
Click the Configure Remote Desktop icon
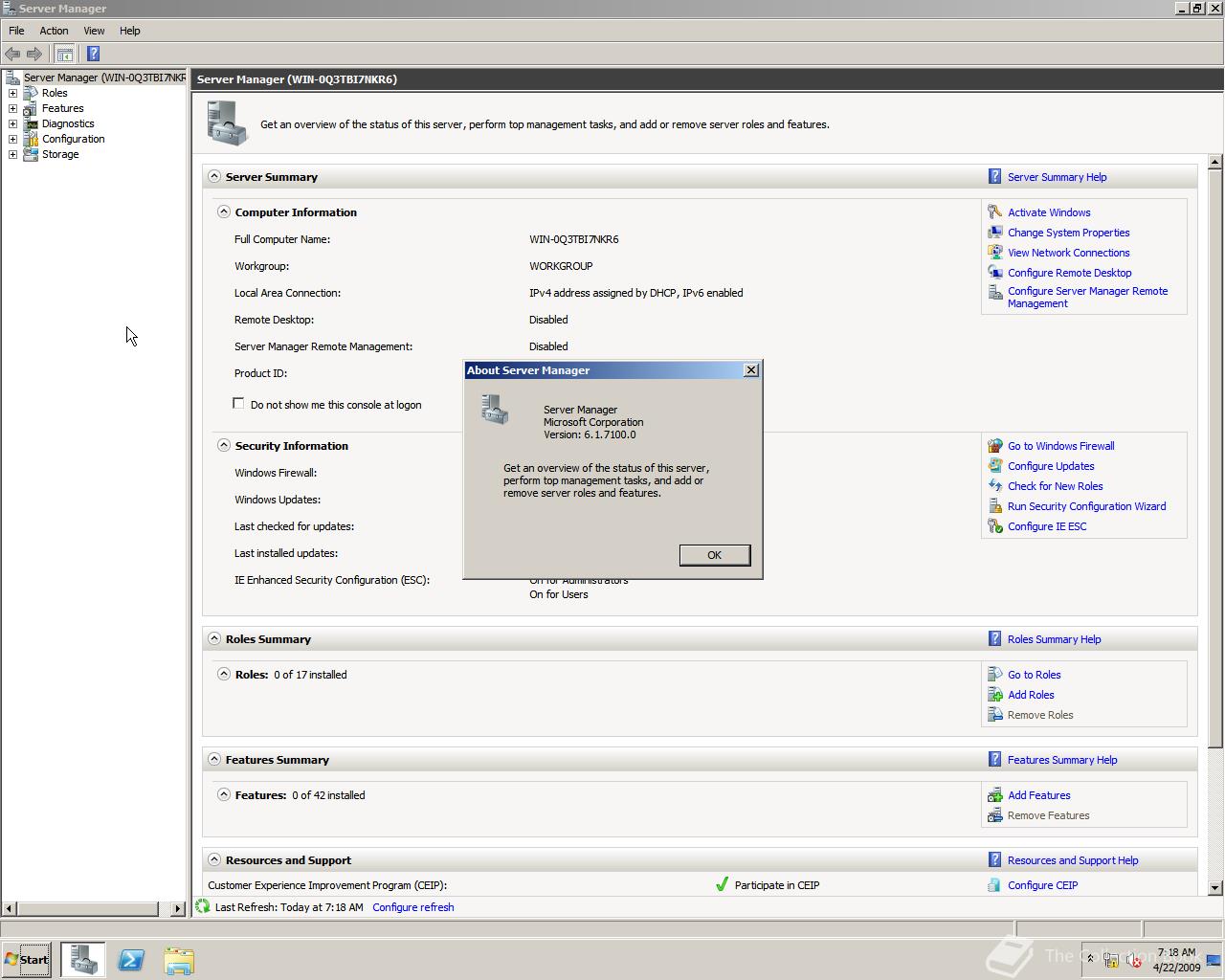tap(994, 273)
